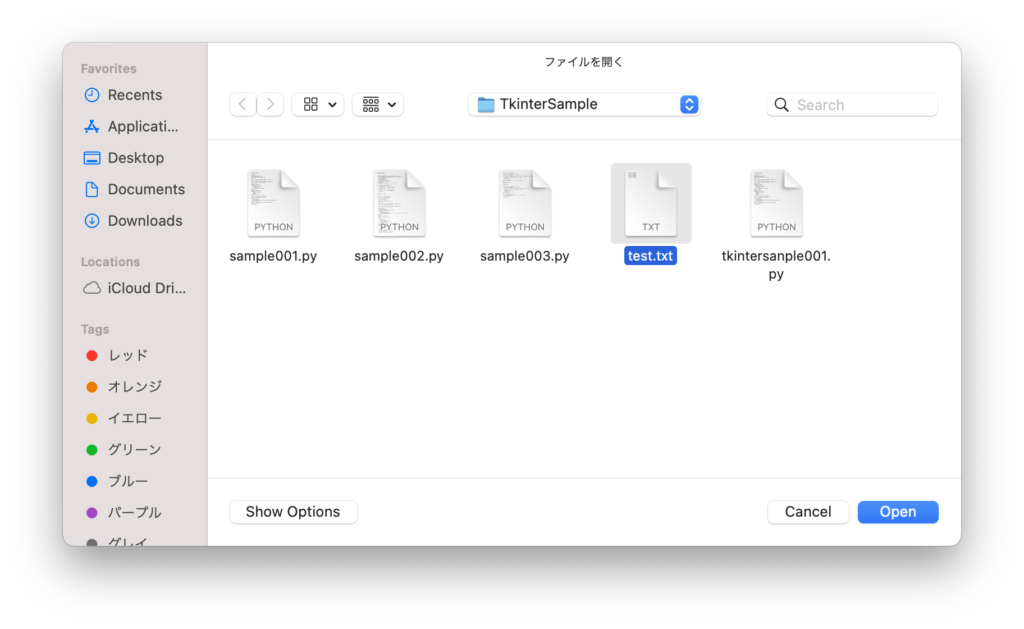Click the Cancel button
The height and width of the screenshot is (629, 1024).
808,512
